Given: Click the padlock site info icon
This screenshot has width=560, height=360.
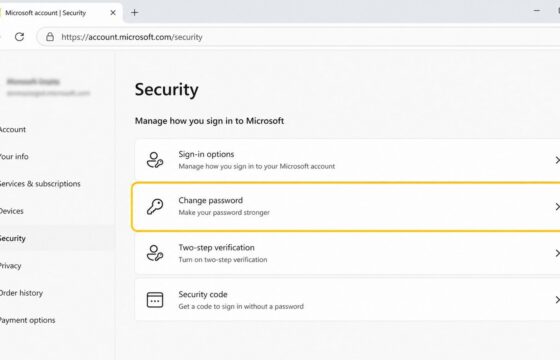Looking at the screenshot, I should coord(50,37).
